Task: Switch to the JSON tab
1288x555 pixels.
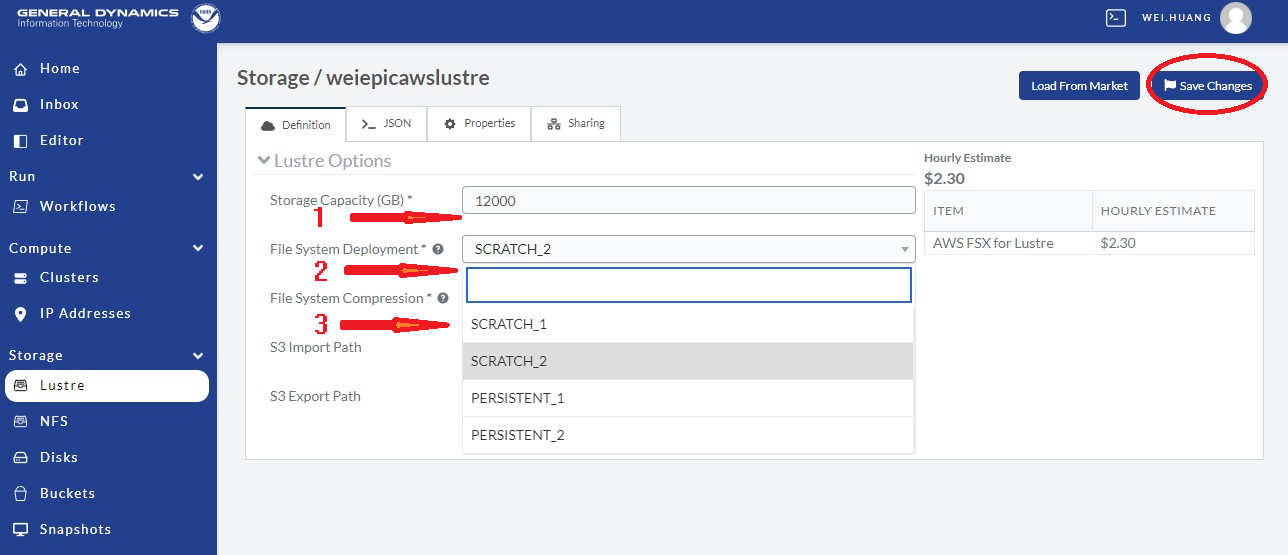Action: (386, 124)
